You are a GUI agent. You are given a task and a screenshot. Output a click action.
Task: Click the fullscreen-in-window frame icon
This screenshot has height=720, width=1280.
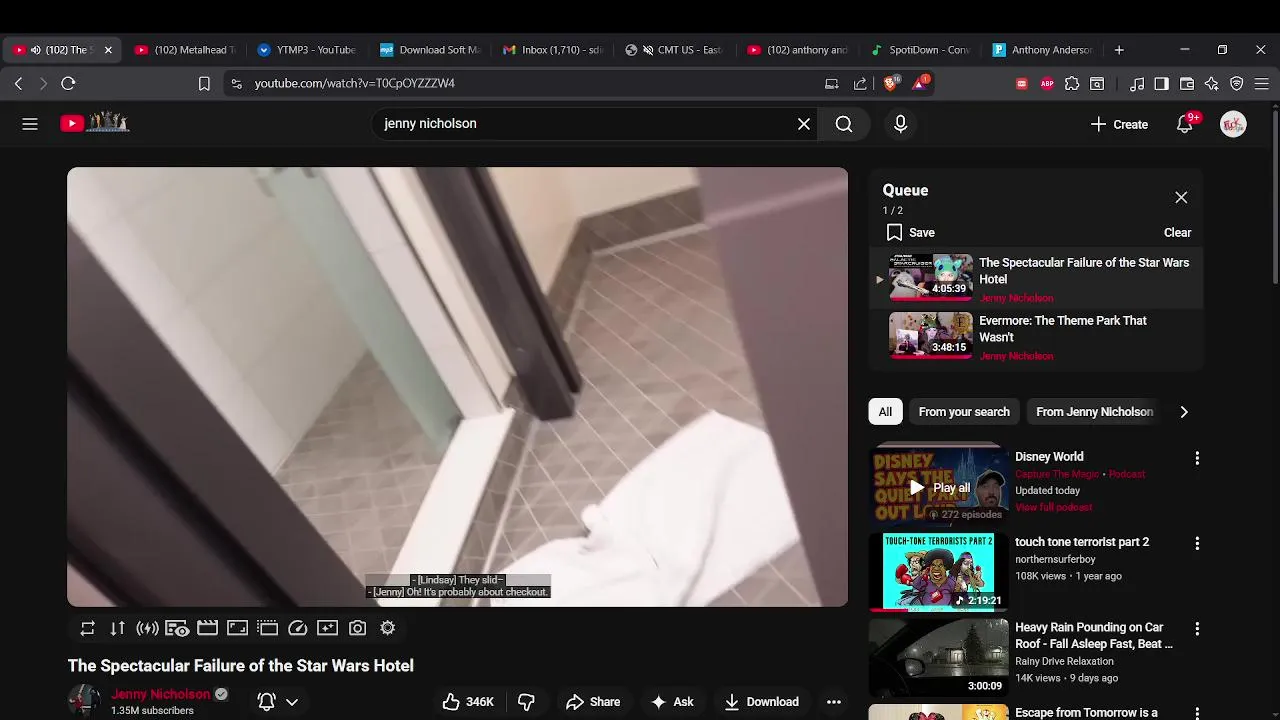tap(237, 628)
